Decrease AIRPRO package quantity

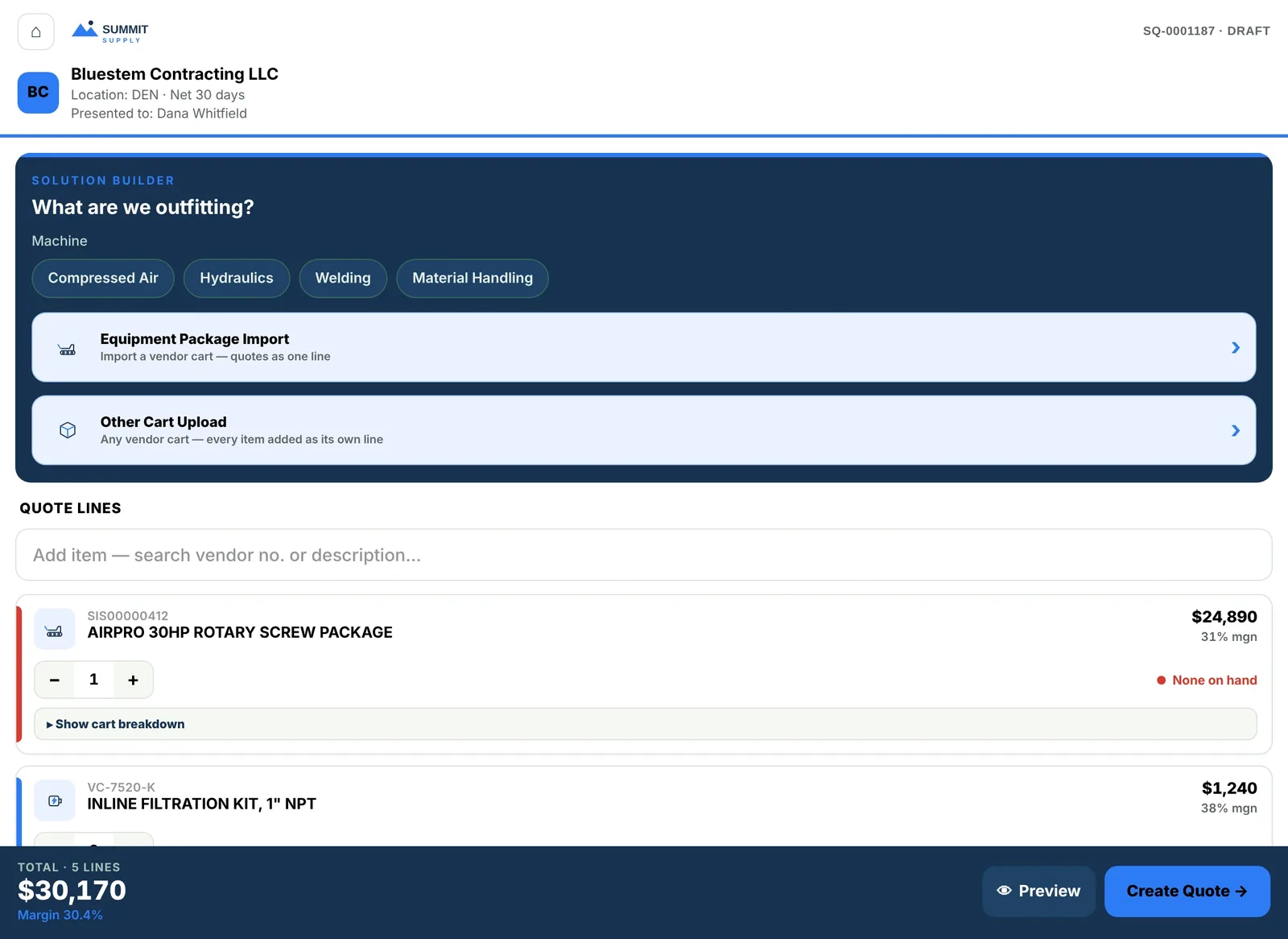pyautogui.click(x=54, y=680)
